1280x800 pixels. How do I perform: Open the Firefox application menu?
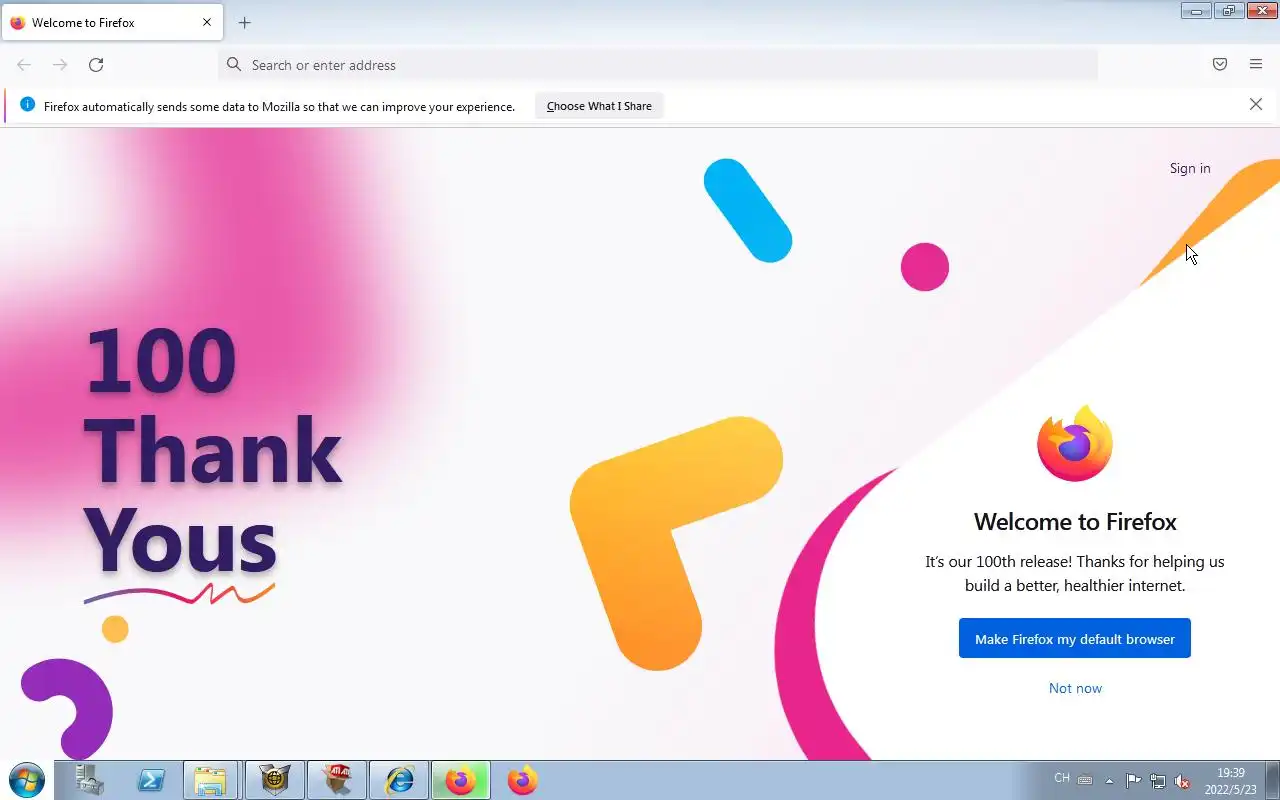click(1256, 65)
